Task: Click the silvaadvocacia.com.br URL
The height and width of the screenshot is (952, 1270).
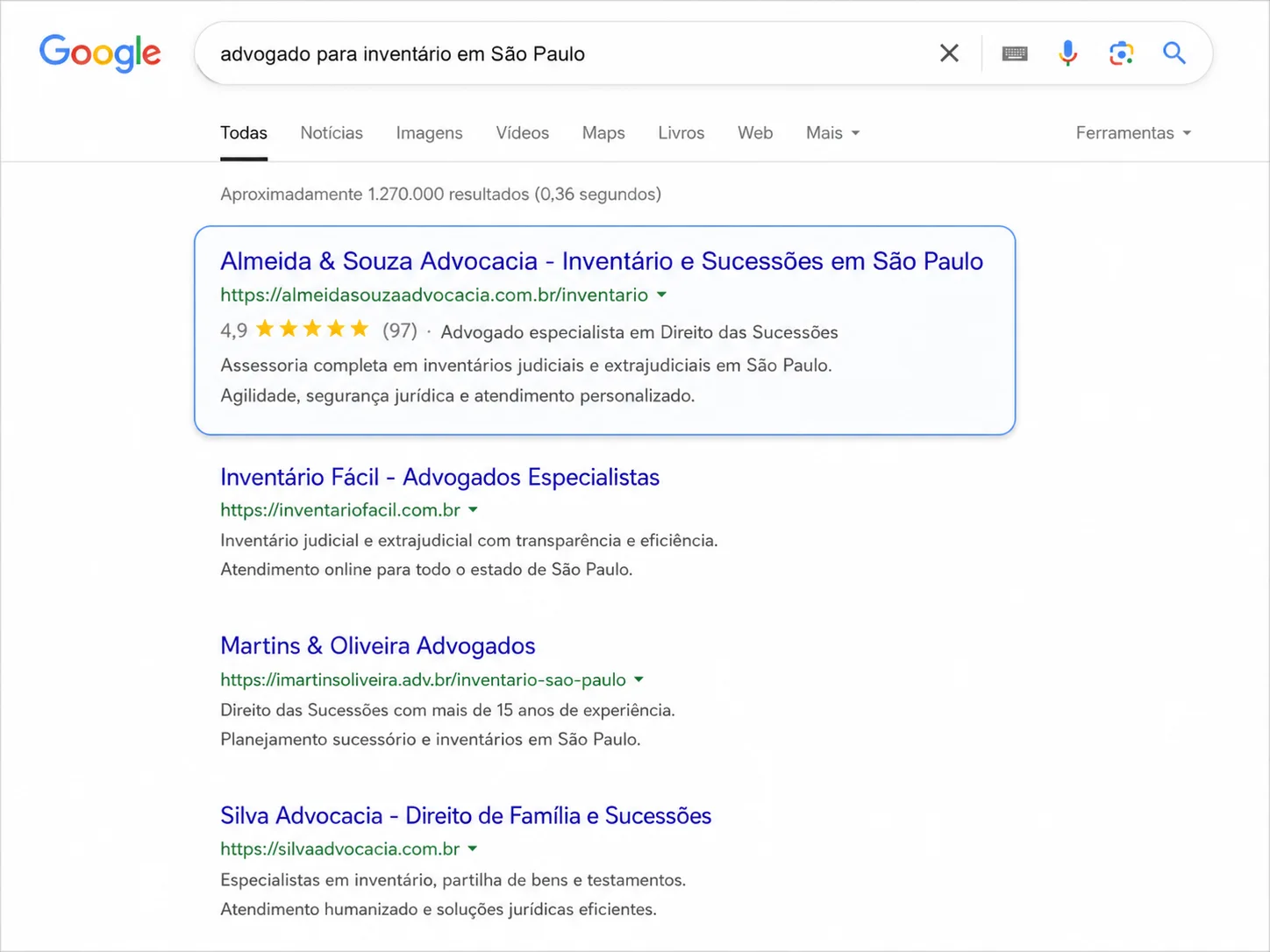Action: tap(340, 849)
